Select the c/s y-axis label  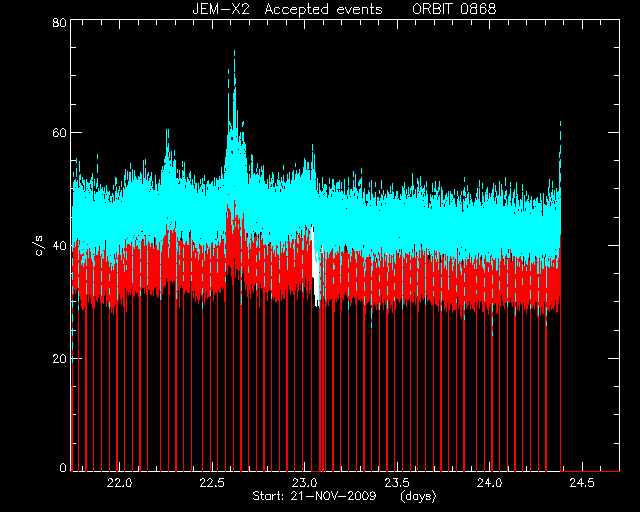40,245
